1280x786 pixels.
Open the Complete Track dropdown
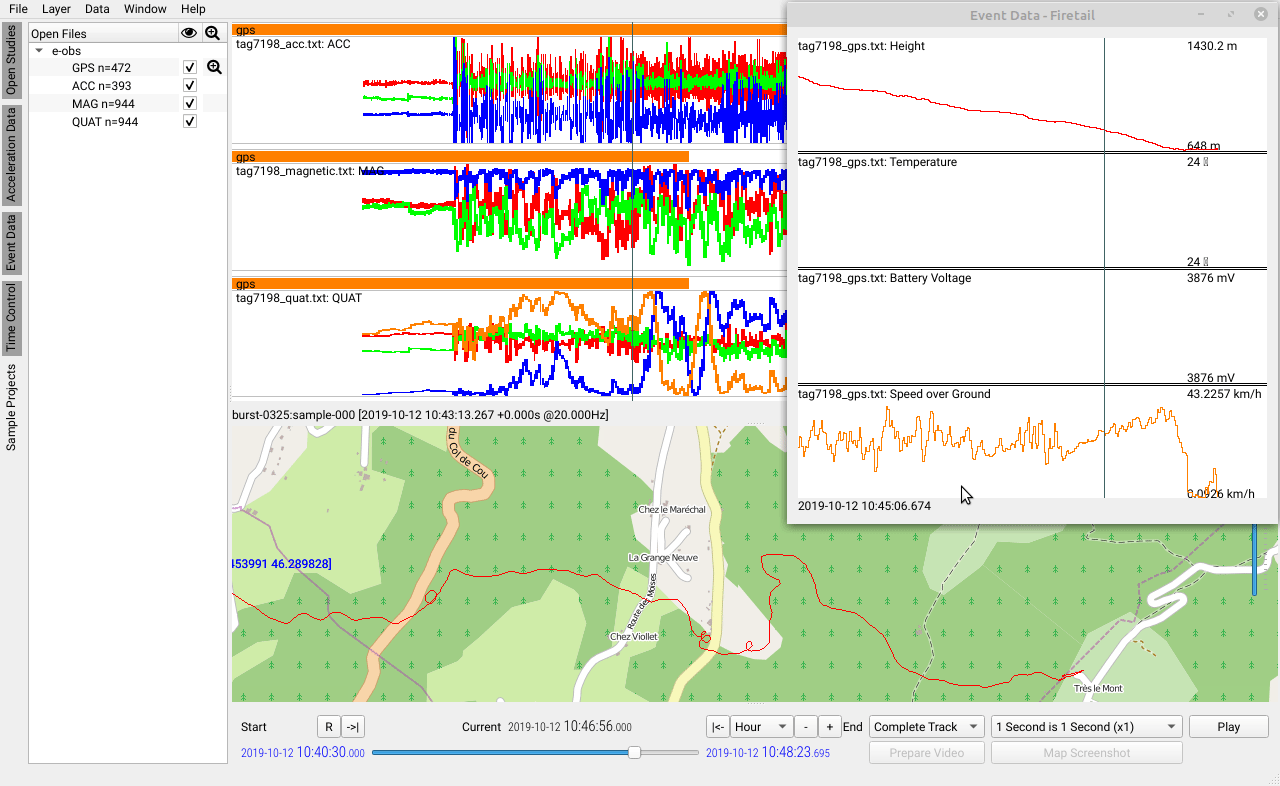(926, 726)
